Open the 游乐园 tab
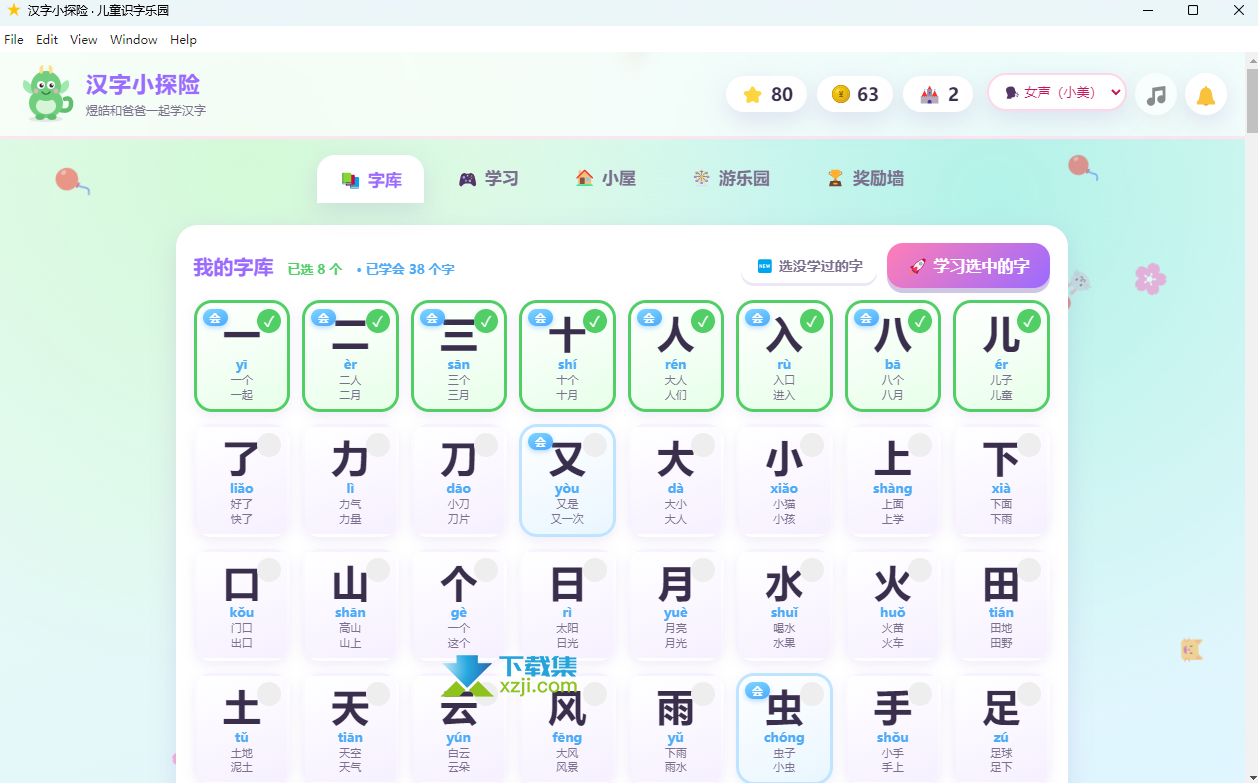The height and width of the screenshot is (783, 1258). click(730, 178)
